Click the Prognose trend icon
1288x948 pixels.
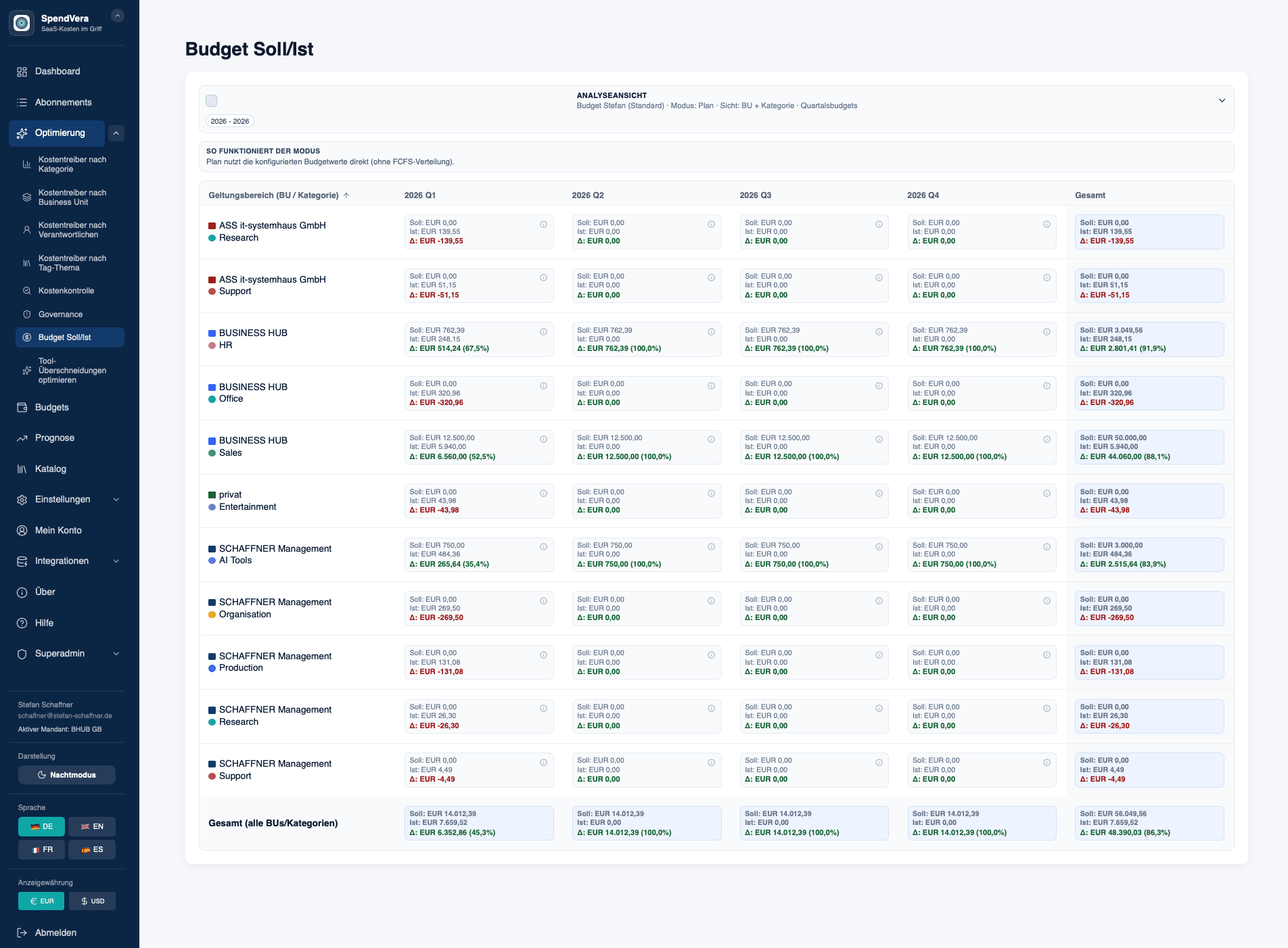pyautogui.click(x=22, y=438)
